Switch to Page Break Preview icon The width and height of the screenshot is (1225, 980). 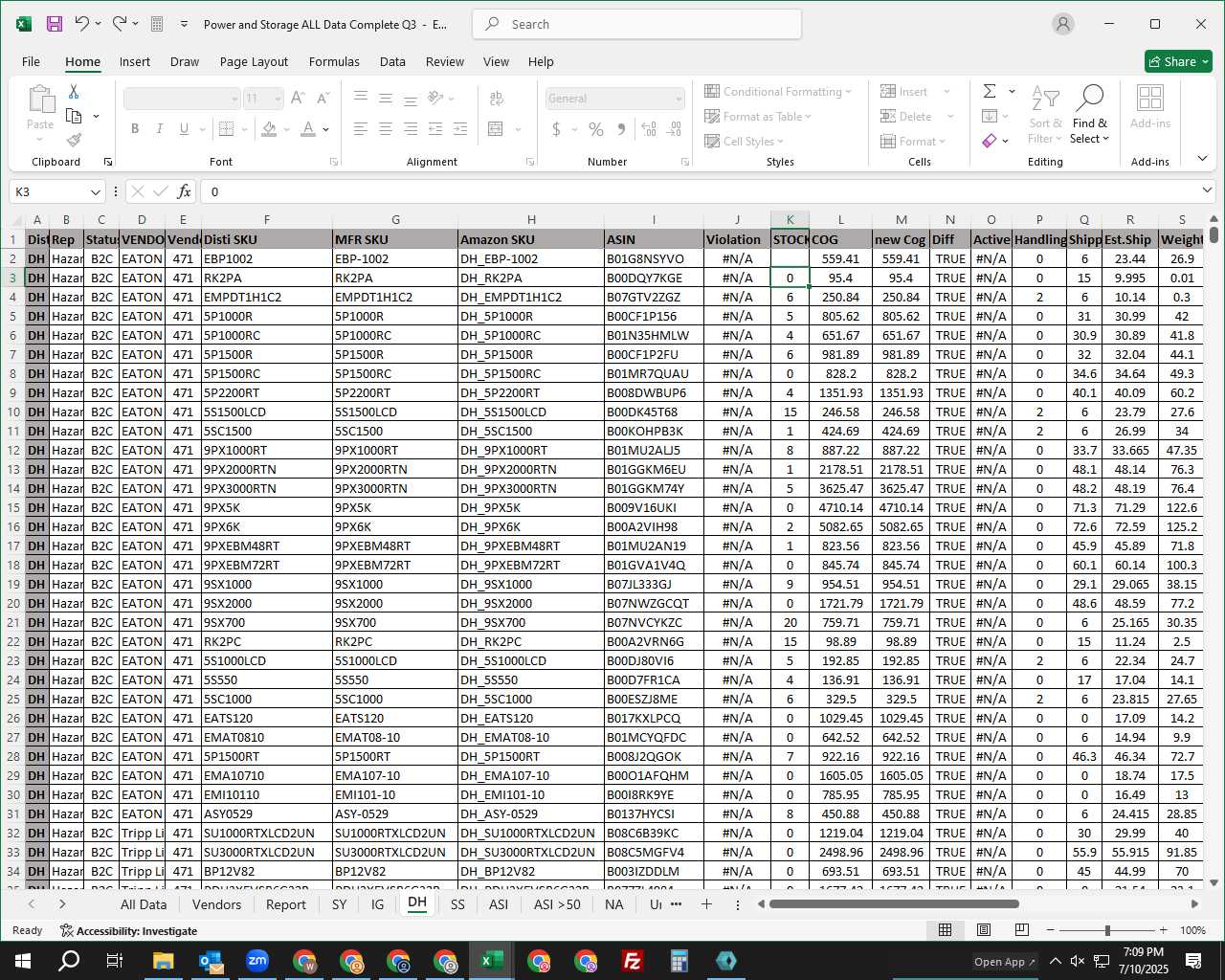point(1021,930)
